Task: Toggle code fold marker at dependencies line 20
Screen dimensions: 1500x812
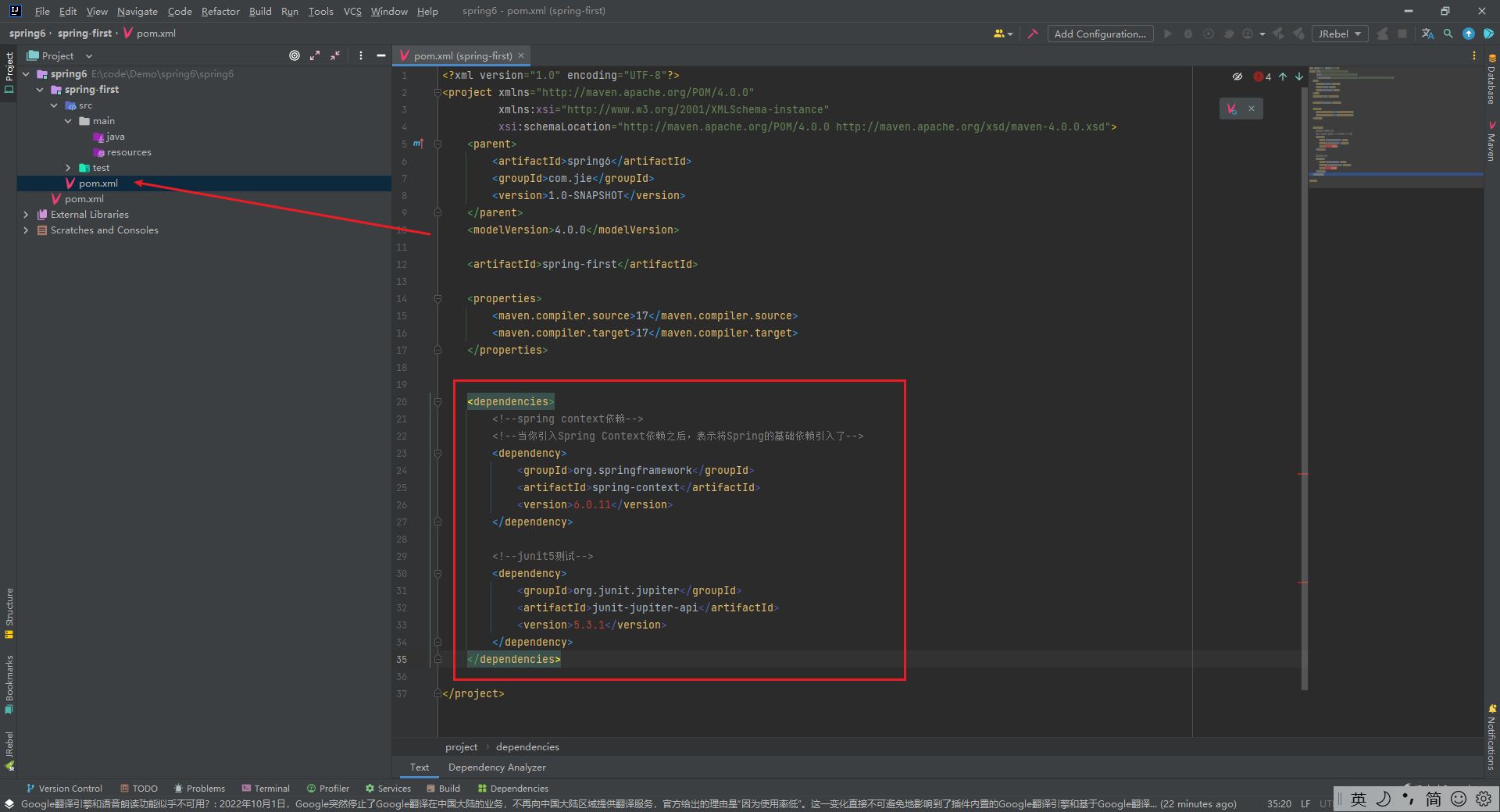Action: pos(437,401)
